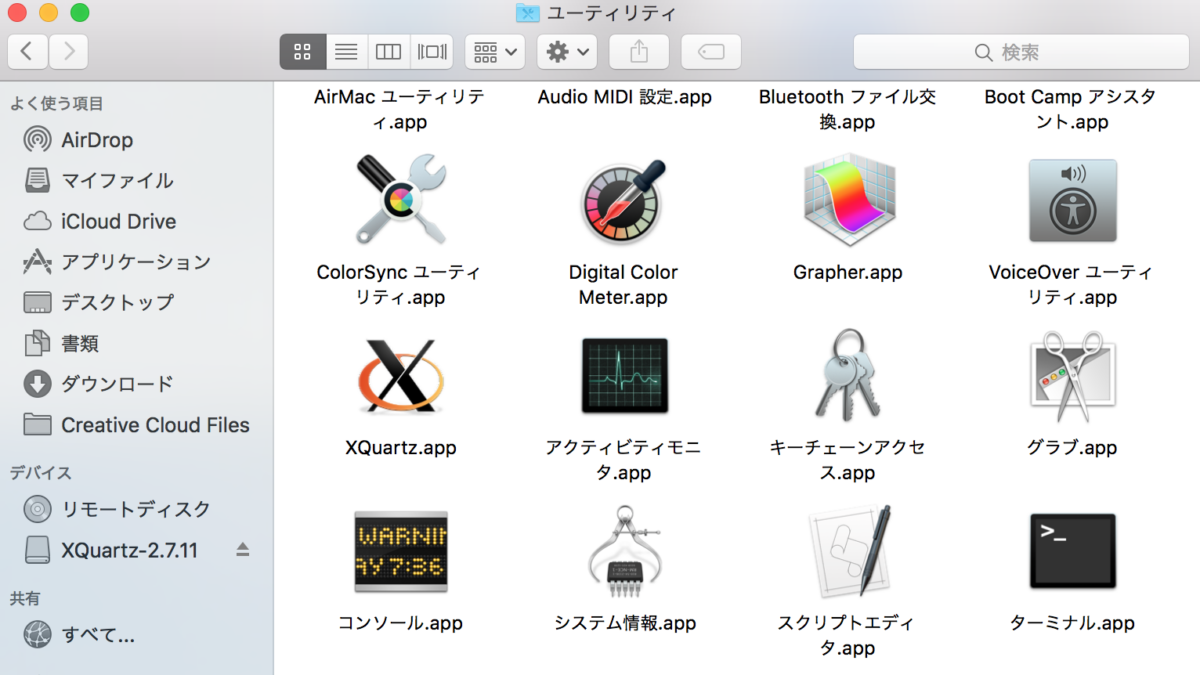Click the ColorSync ユーティリティ.app name label
The width and height of the screenshot is (1200, 675).
(x=399, y=284)
